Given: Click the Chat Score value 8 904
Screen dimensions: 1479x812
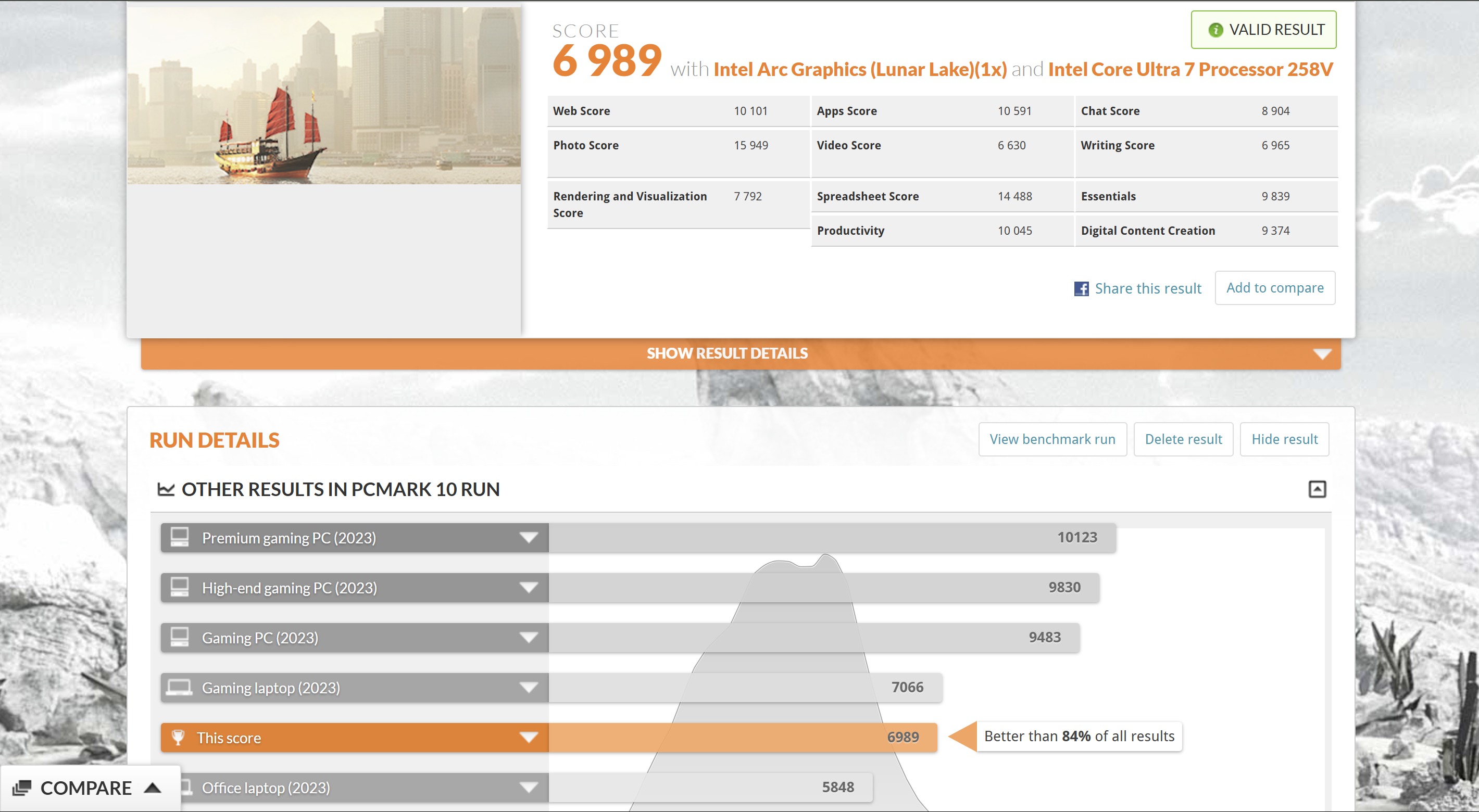Looking at the screenshot, I should [1275, 111].
